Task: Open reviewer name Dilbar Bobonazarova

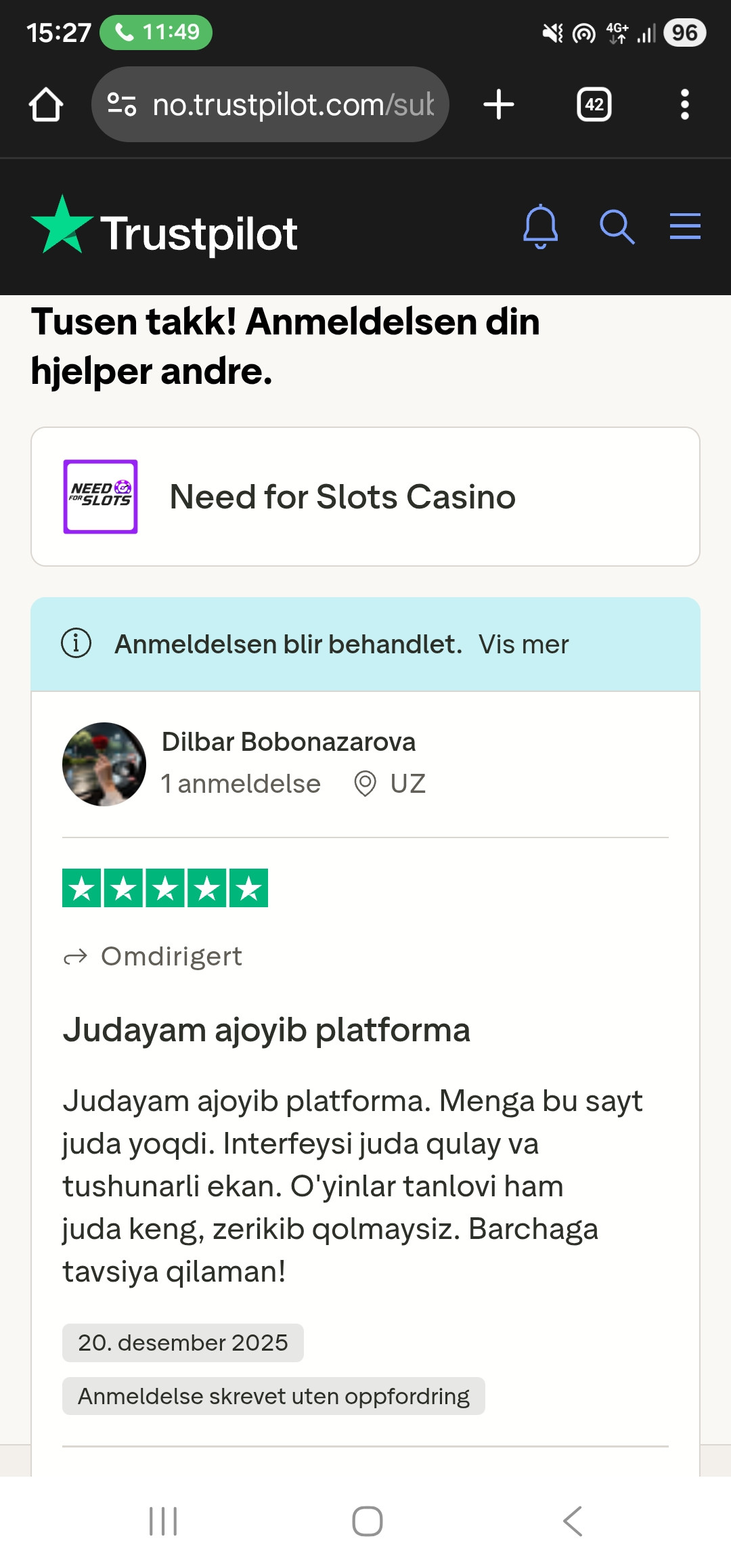Action: click(x=289, y=742)
